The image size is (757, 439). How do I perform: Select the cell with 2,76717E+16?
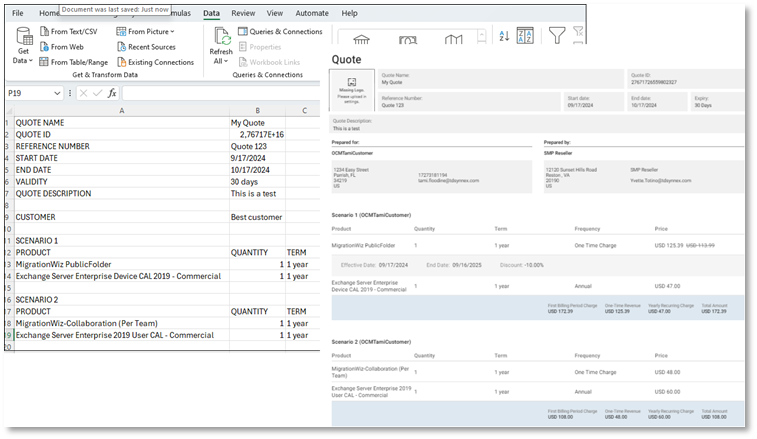click(257, 135)
